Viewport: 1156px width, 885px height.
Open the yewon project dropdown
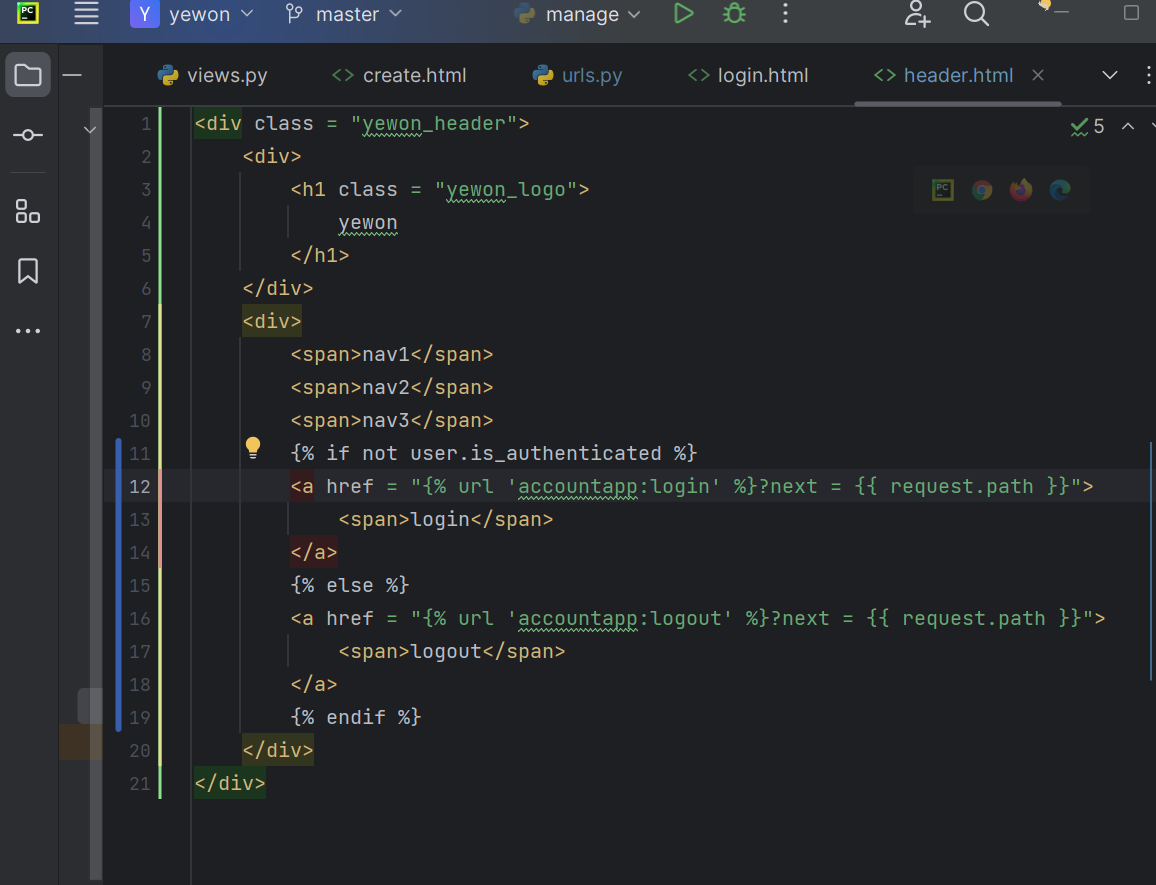(x=192, y=14)
